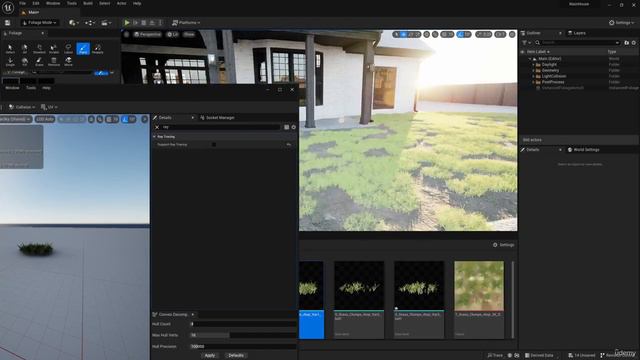Screen dimensions: 640x360
Task: Select the Fill foliage tool
Action: tap(24, 62)
